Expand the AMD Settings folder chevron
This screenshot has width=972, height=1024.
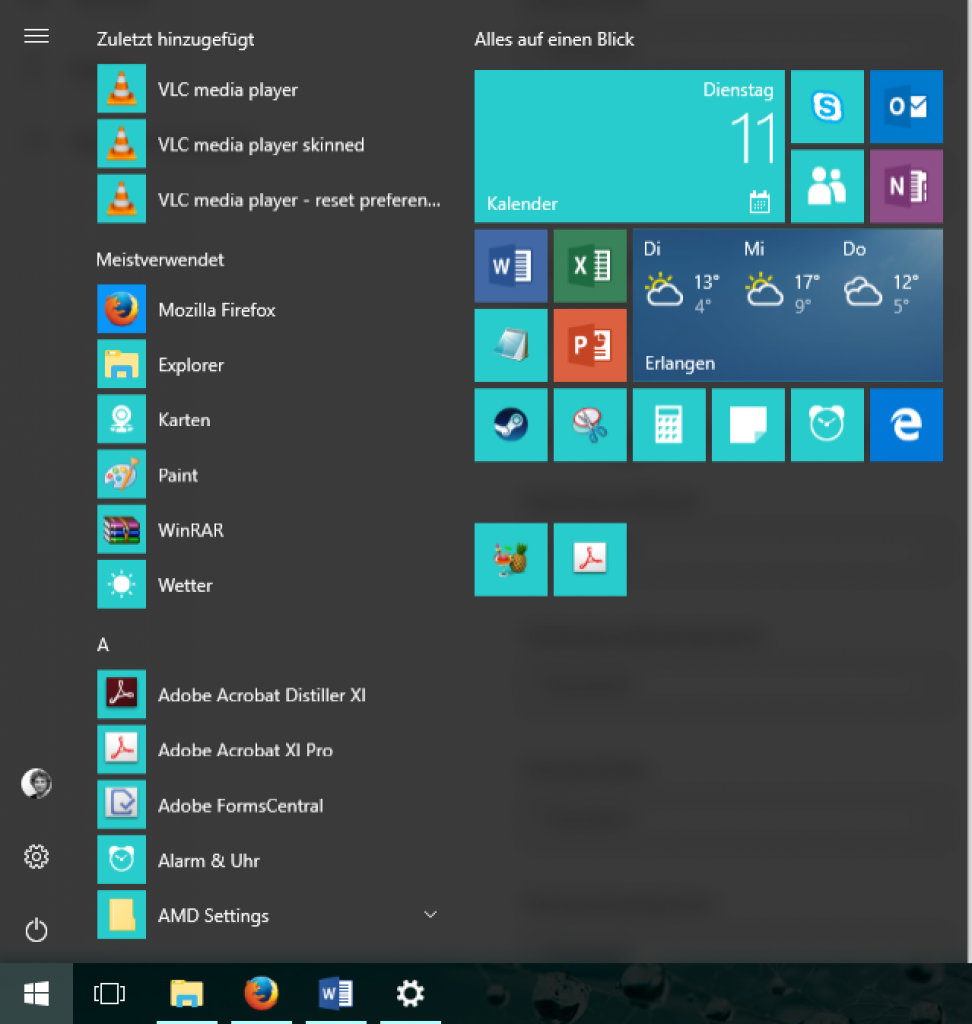430,914
